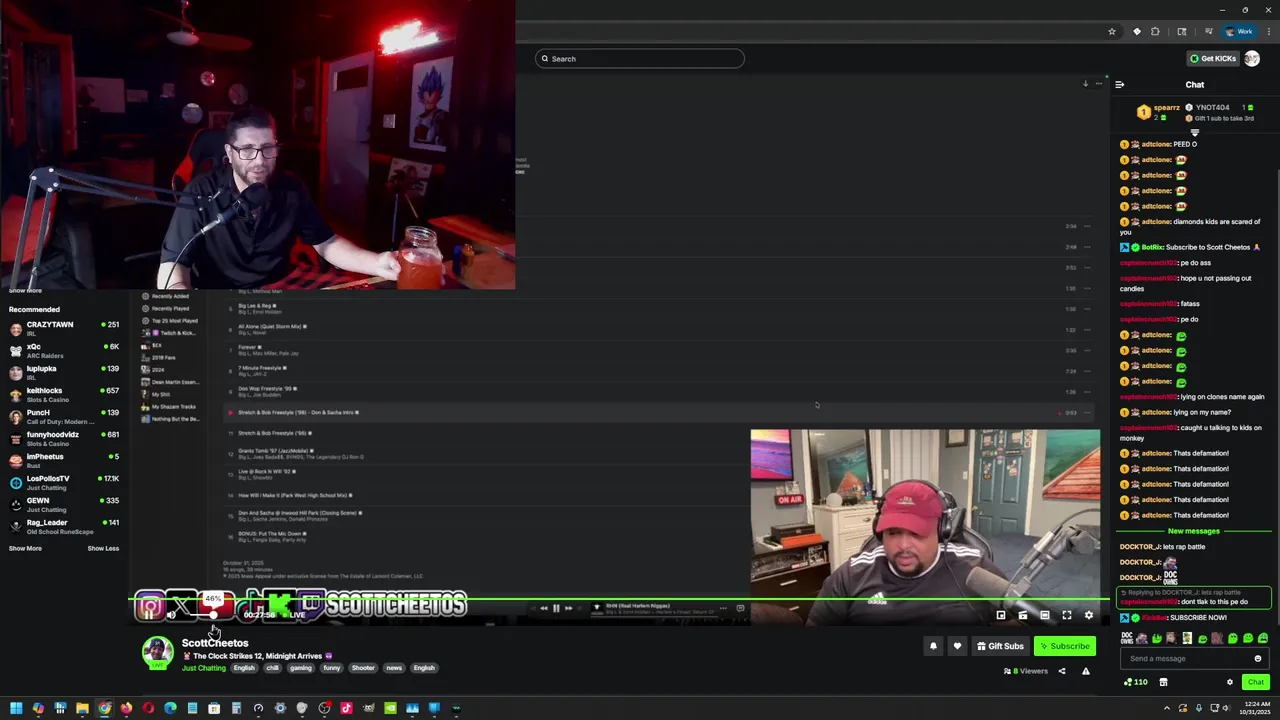Screen dimensions: 1280x720
Task: Open GEWN recommended channel
Action: (64, 504)
